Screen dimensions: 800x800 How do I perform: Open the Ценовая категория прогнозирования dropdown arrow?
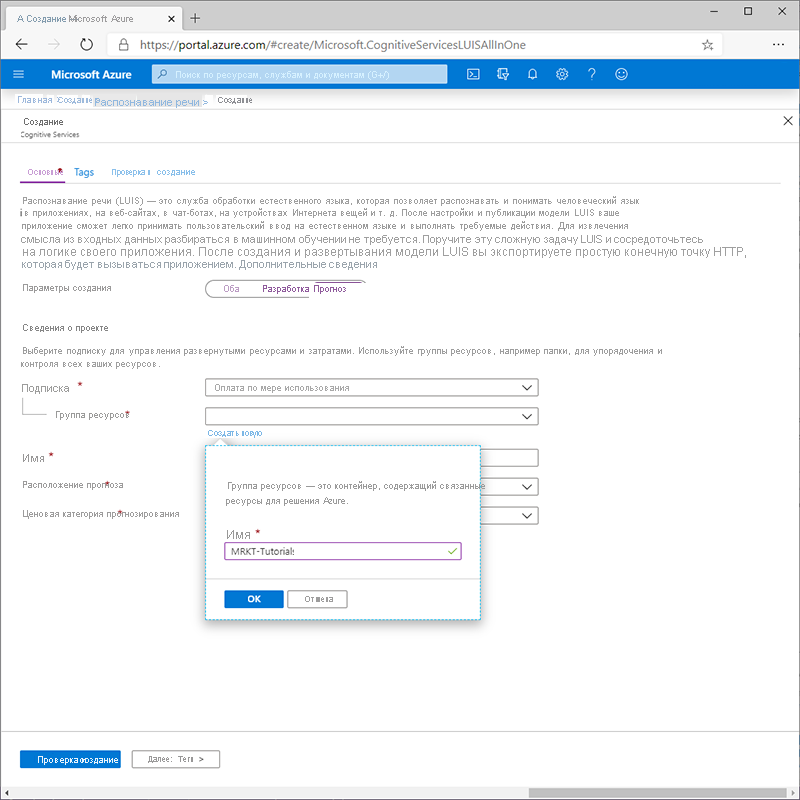tap(527, 516)
